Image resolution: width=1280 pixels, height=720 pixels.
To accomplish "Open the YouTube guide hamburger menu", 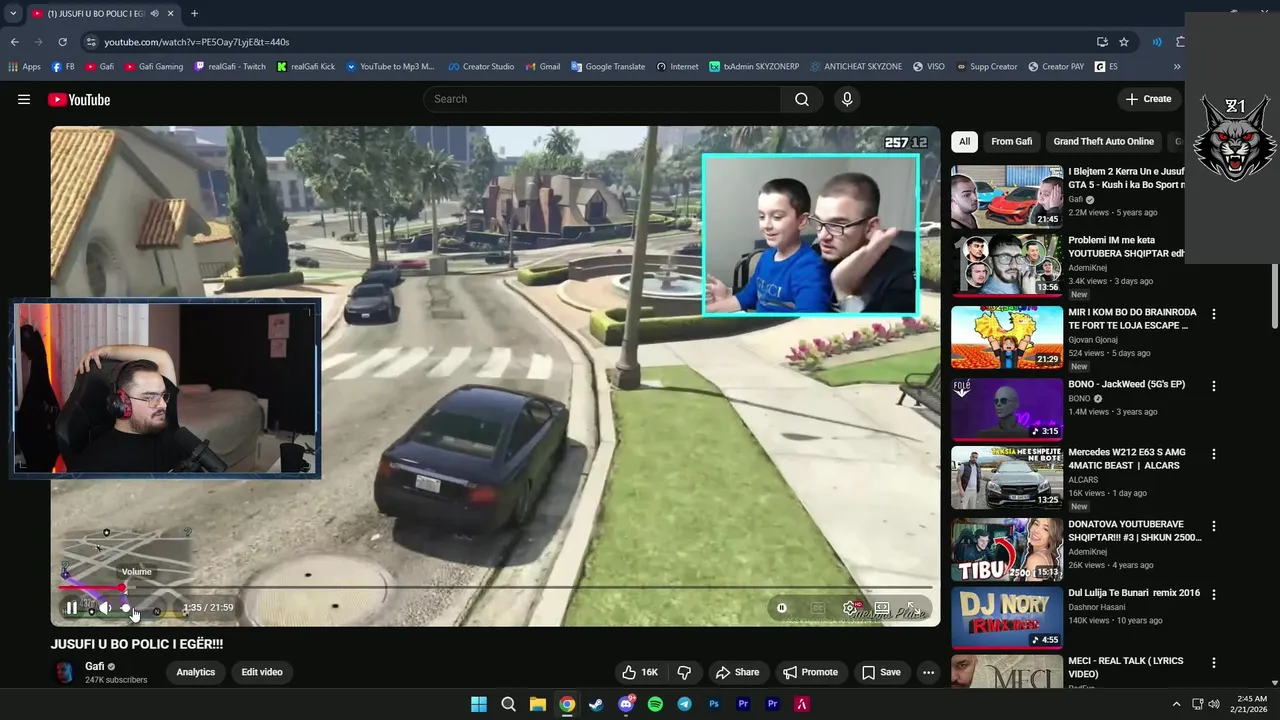I will coord(24,99).
